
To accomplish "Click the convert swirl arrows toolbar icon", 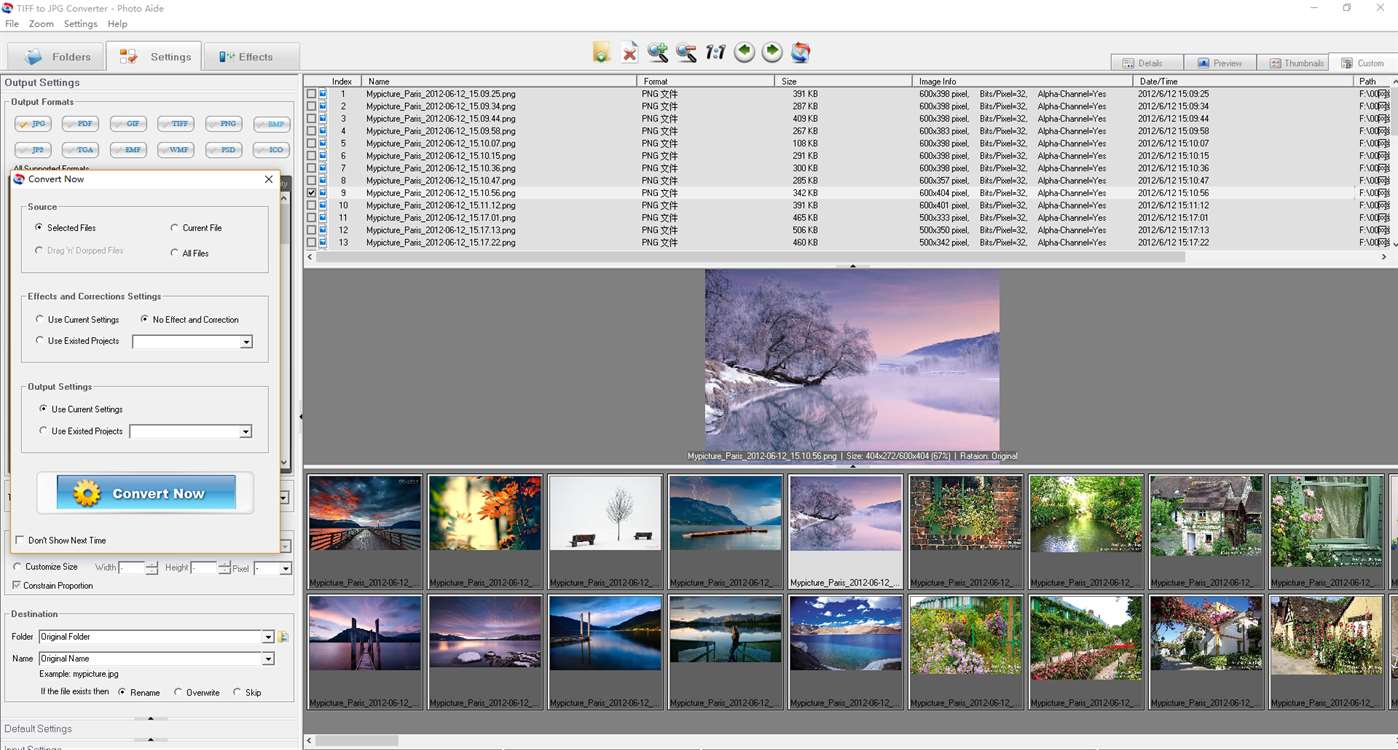I will pyautogui.click(x=800, y=52).
